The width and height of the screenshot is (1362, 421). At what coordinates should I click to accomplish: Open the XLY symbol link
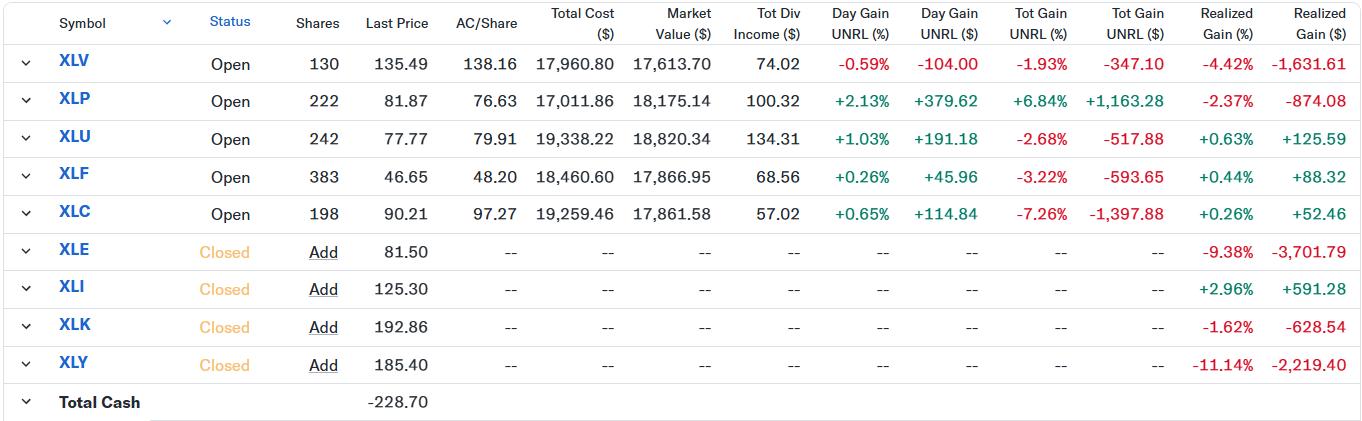click(x=73, y=362)
